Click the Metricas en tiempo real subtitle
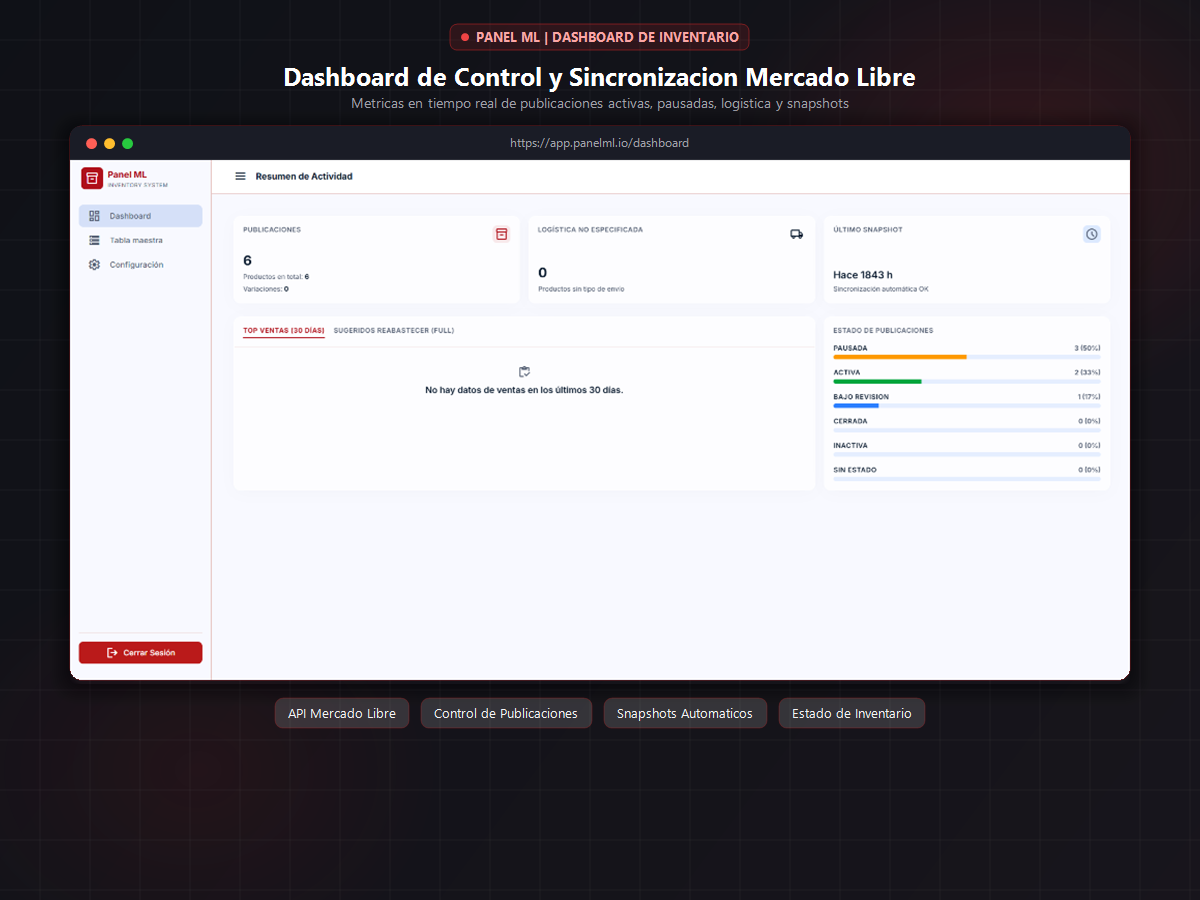1200x900 pixels. coord(600,103)
